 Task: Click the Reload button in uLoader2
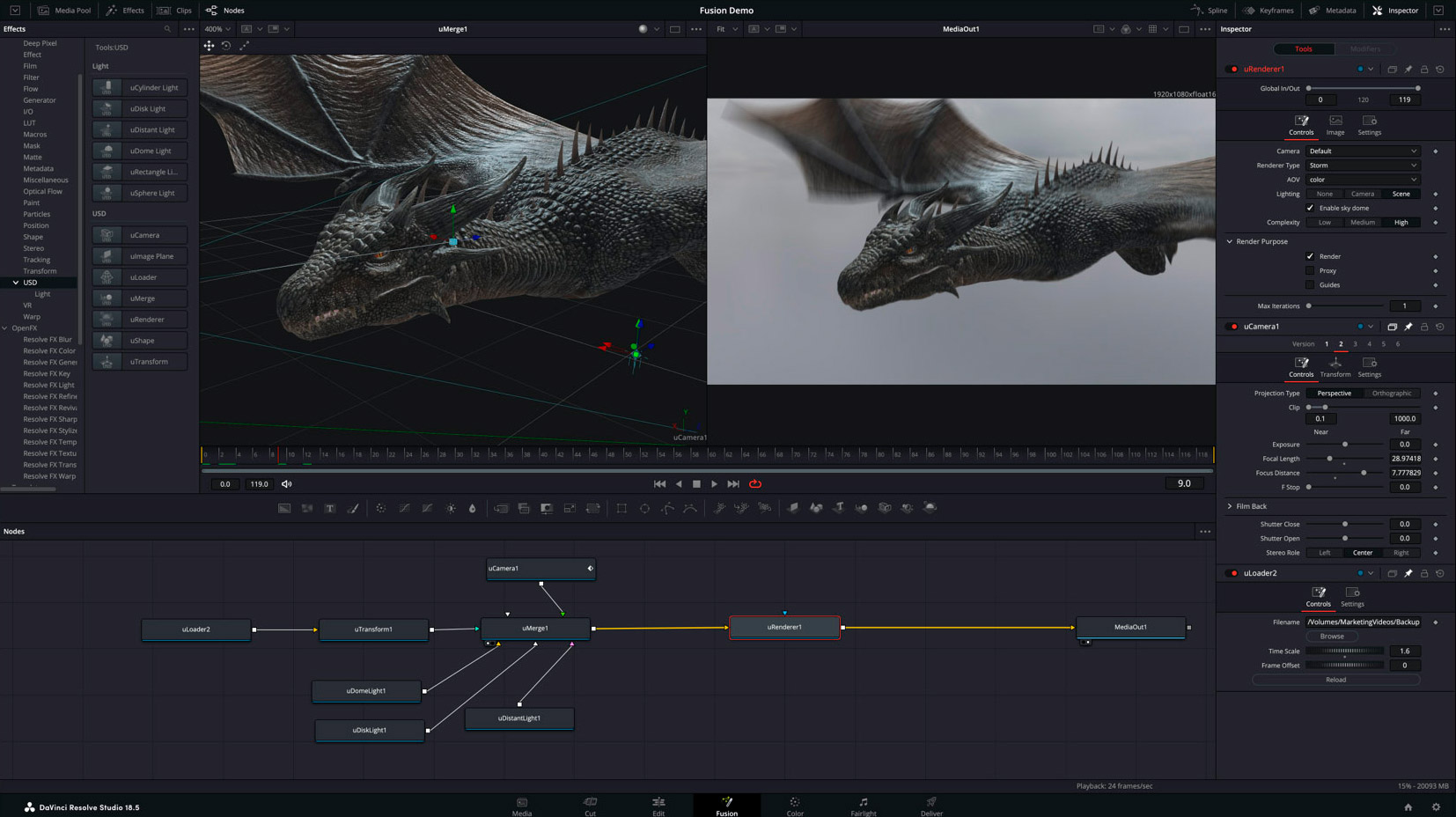pyautogui.click(x=1335, y=680)
